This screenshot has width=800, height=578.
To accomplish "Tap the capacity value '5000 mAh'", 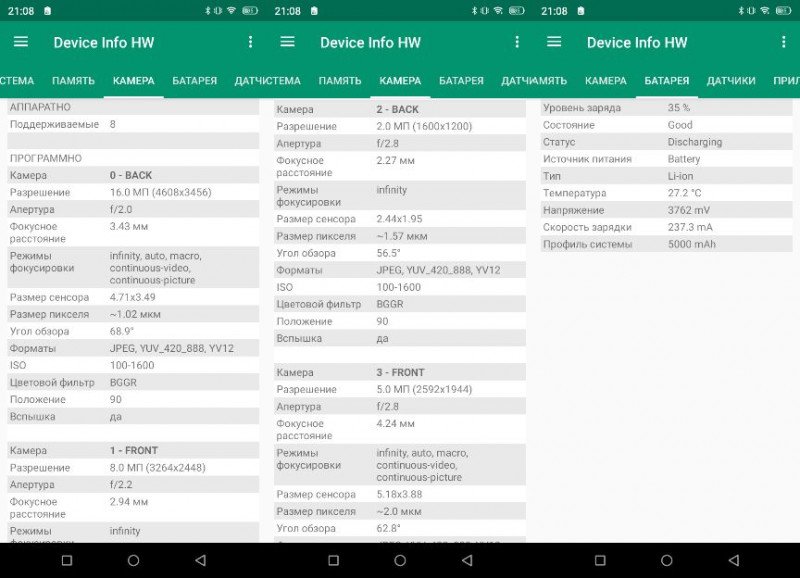I will [x=692, y=244].
